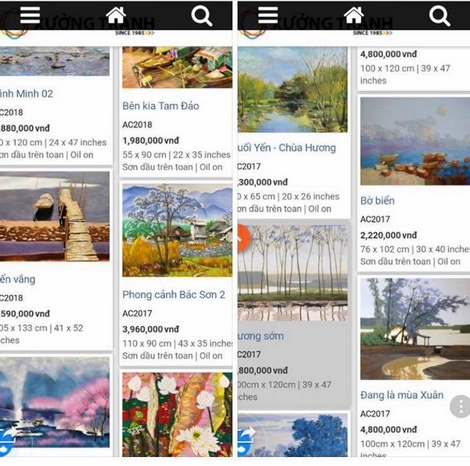This screenshot has width=470, height=466.
Task: View tall trees Sương sớm painting thumbnail
Action: 293,273
